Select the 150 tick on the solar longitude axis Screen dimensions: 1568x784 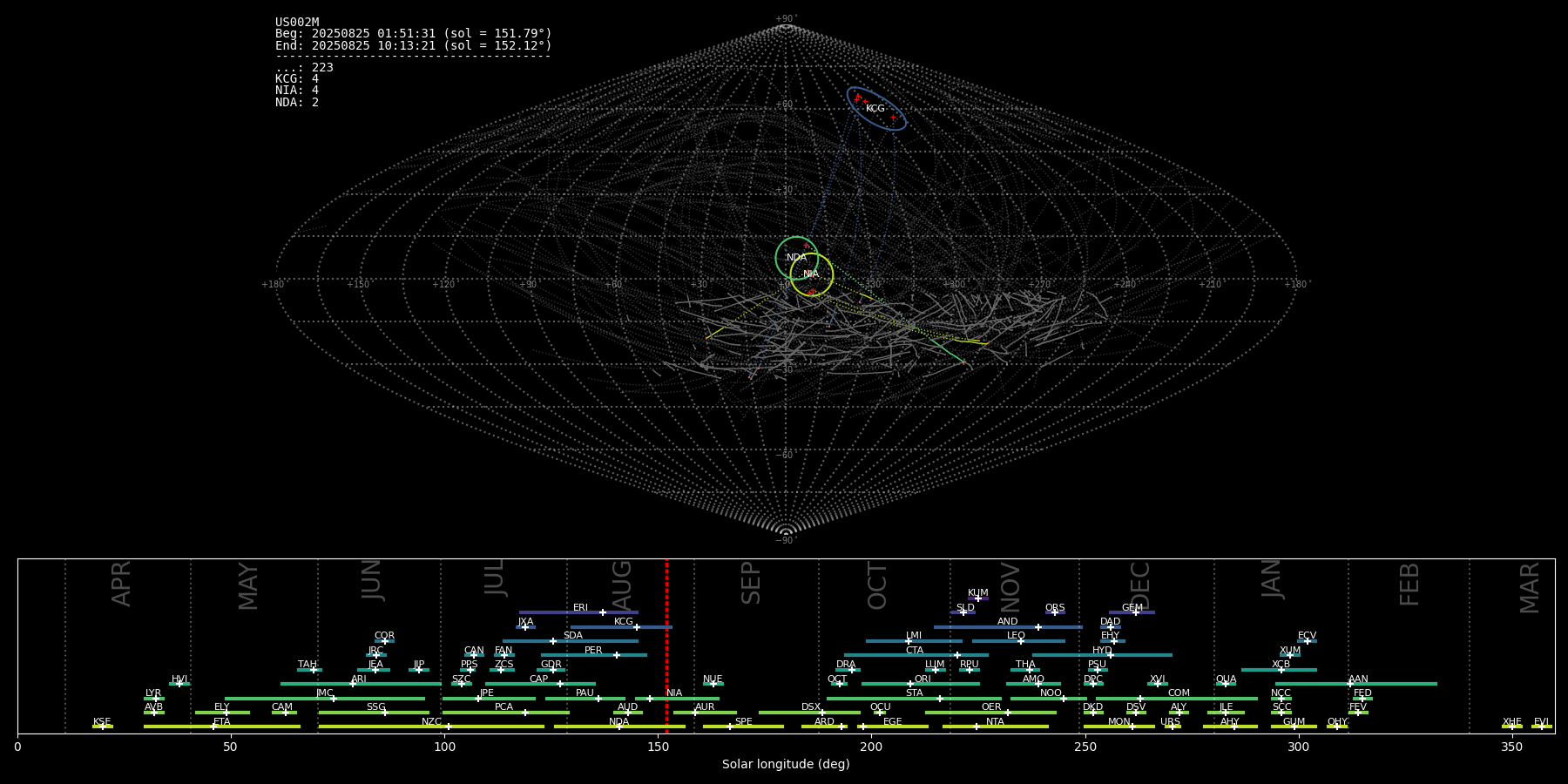(x=658, y=747)
